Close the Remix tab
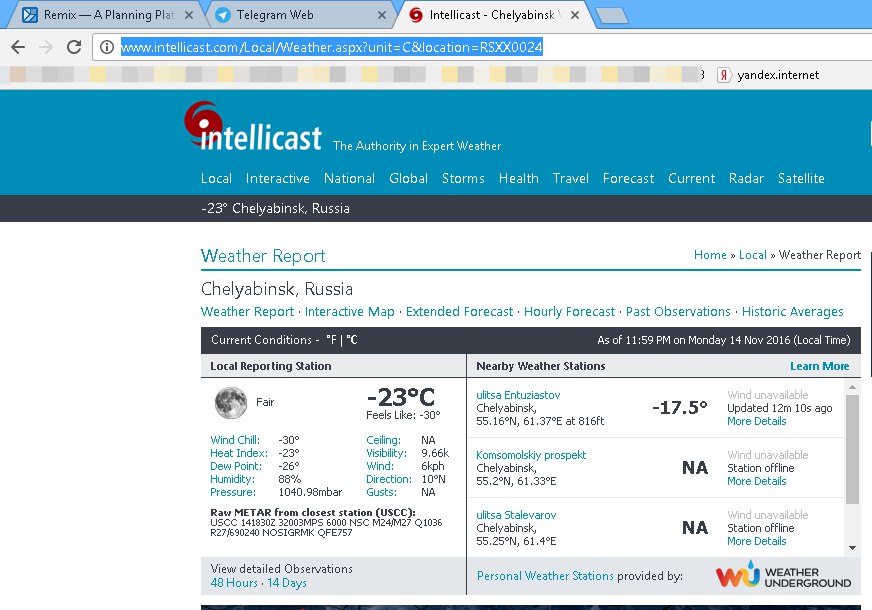Image resolution: width=872 pixels, height=610 pixels. [189, 15]
